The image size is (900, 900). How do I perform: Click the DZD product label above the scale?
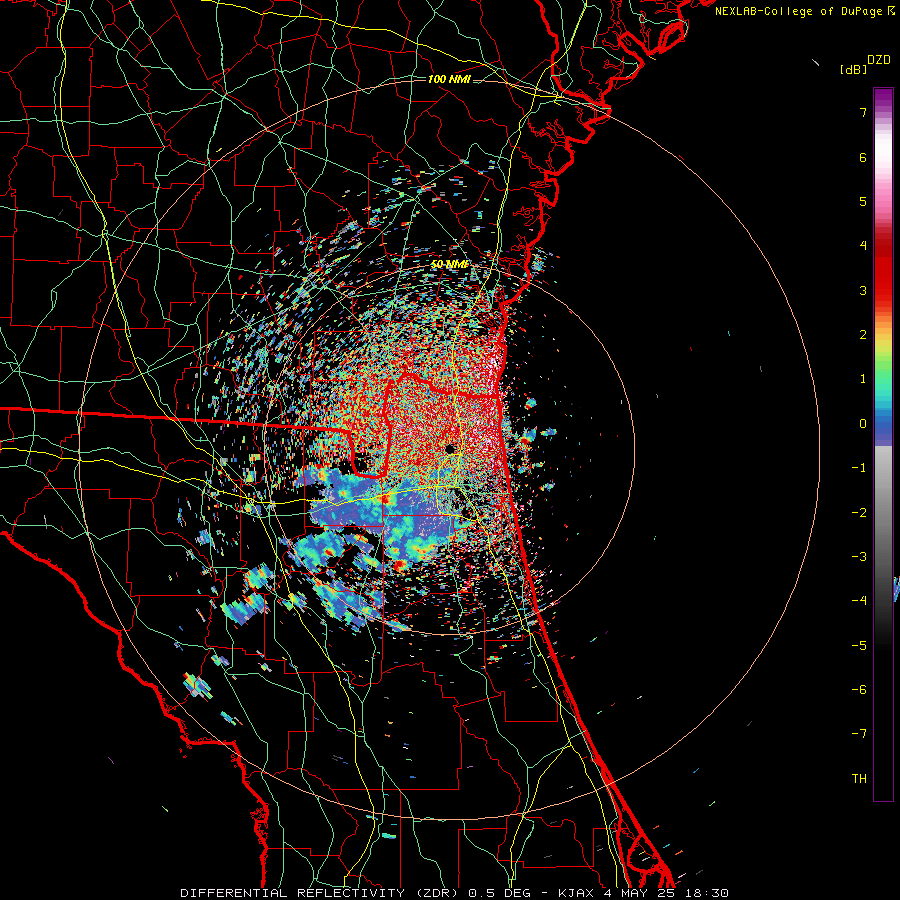(x=879, y=60)
